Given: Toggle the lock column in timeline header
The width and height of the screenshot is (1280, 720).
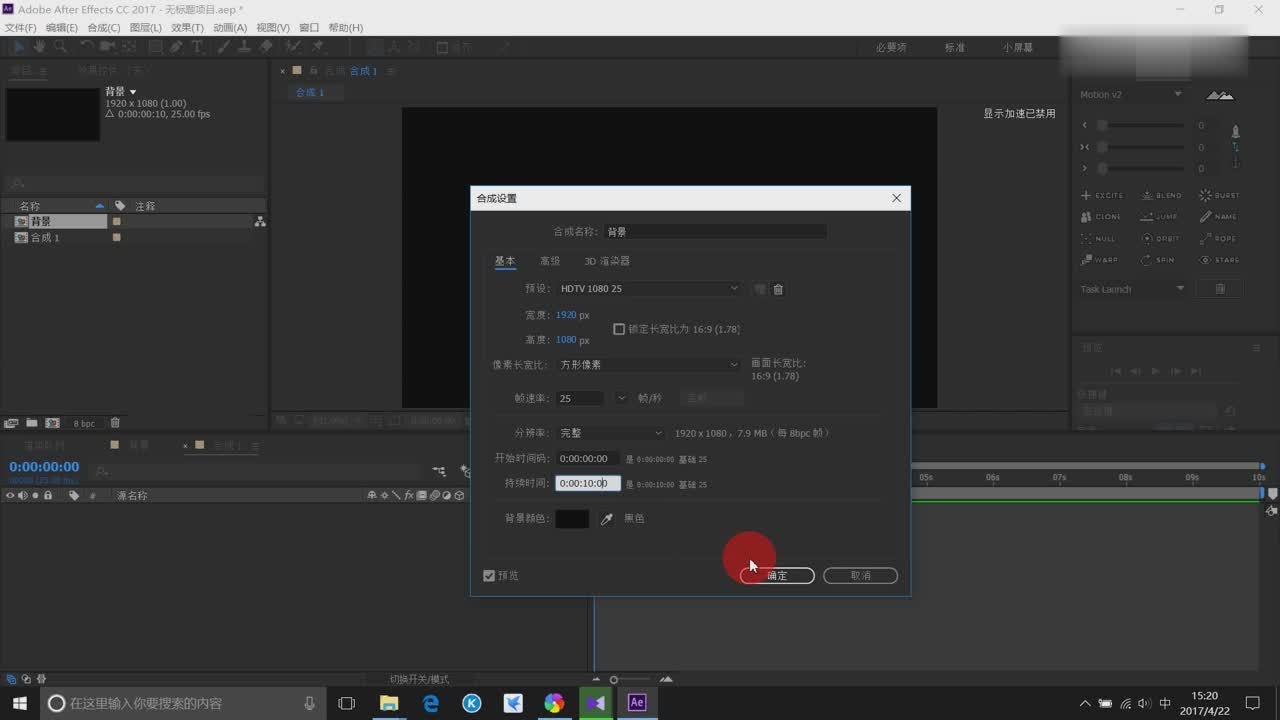Looking at the screenshot, I should click(47, 496).
